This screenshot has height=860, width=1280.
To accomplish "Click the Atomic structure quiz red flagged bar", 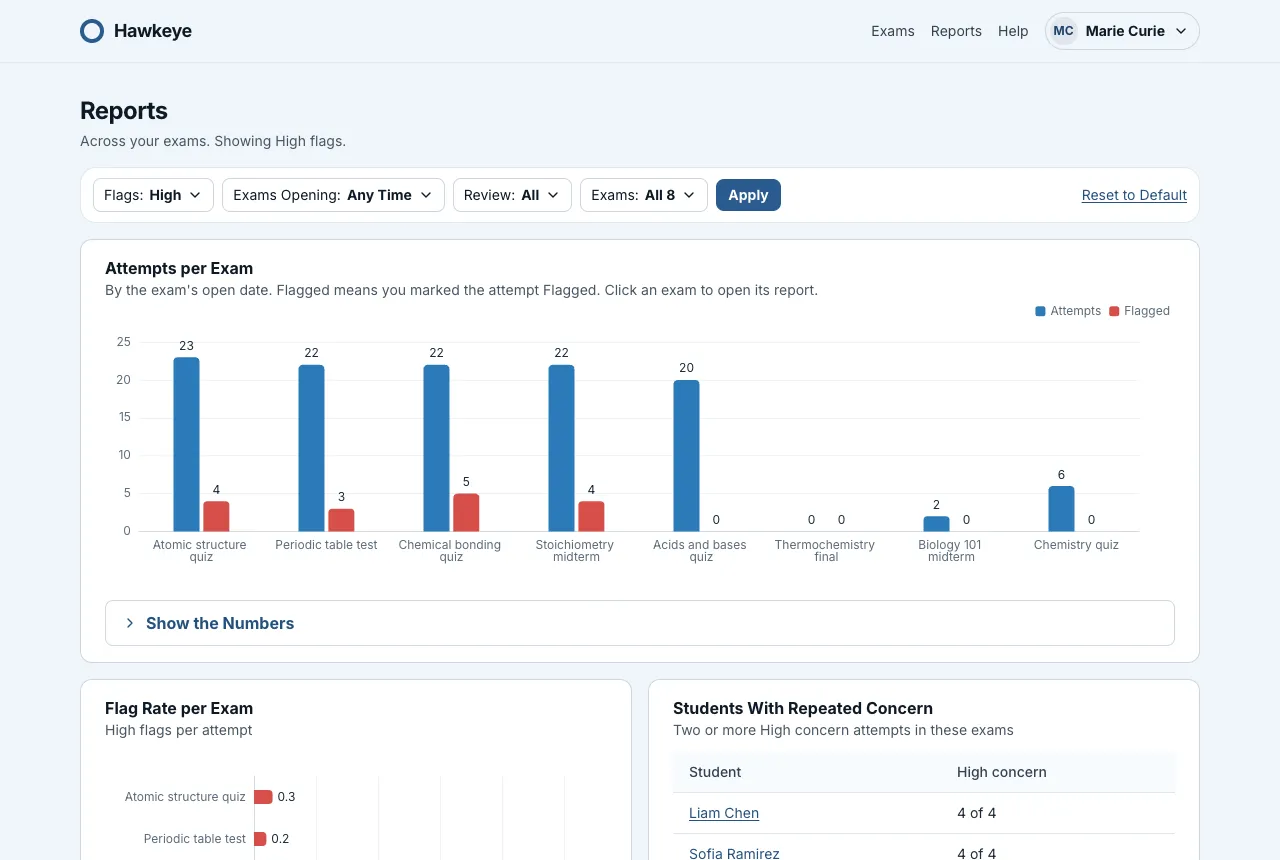I will (x=216, y=516).
